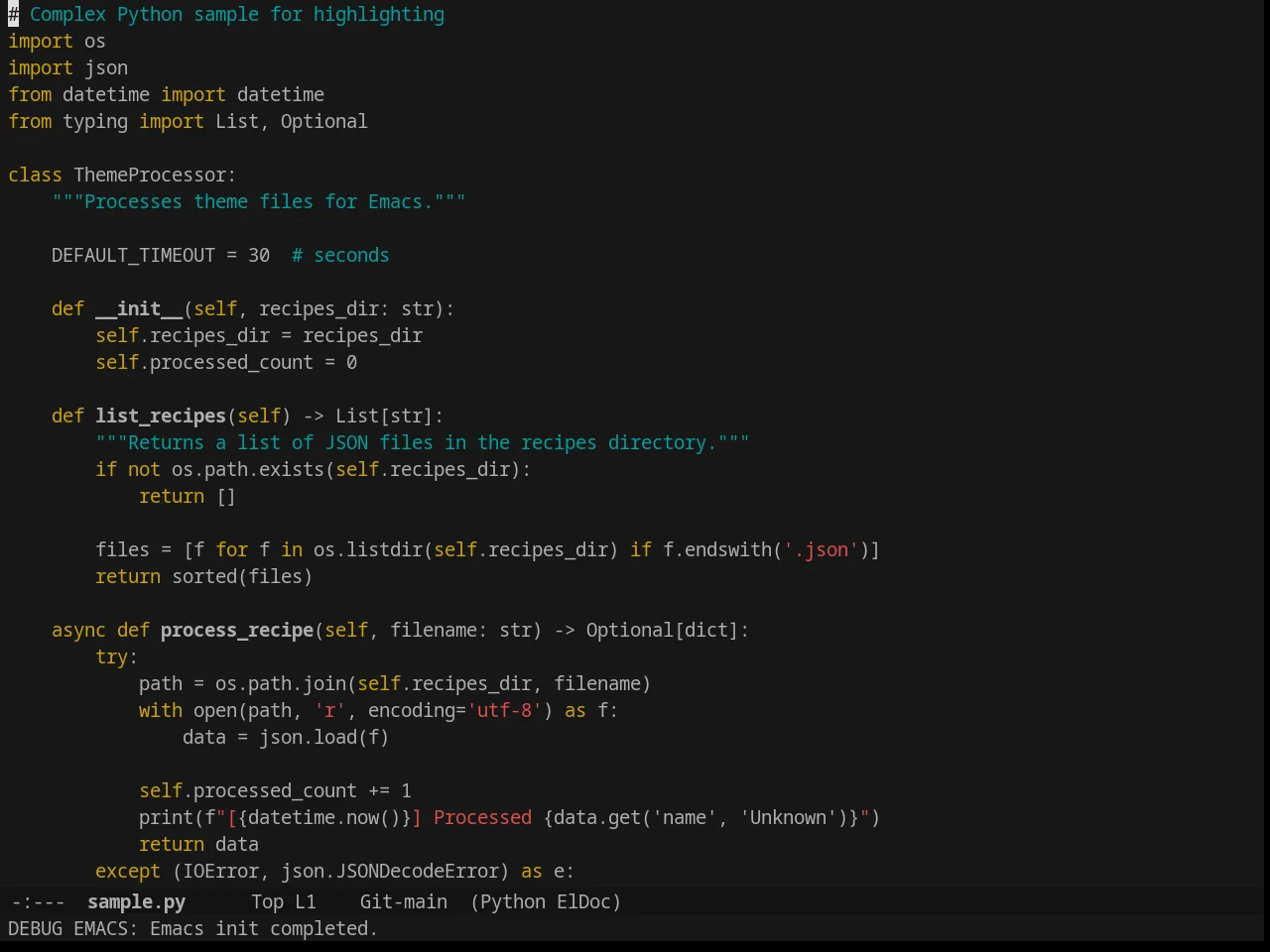Click the DEFAULT_TIMEOUT constant
Viewport: 1270px width, 952px height.
click(133, 255)
